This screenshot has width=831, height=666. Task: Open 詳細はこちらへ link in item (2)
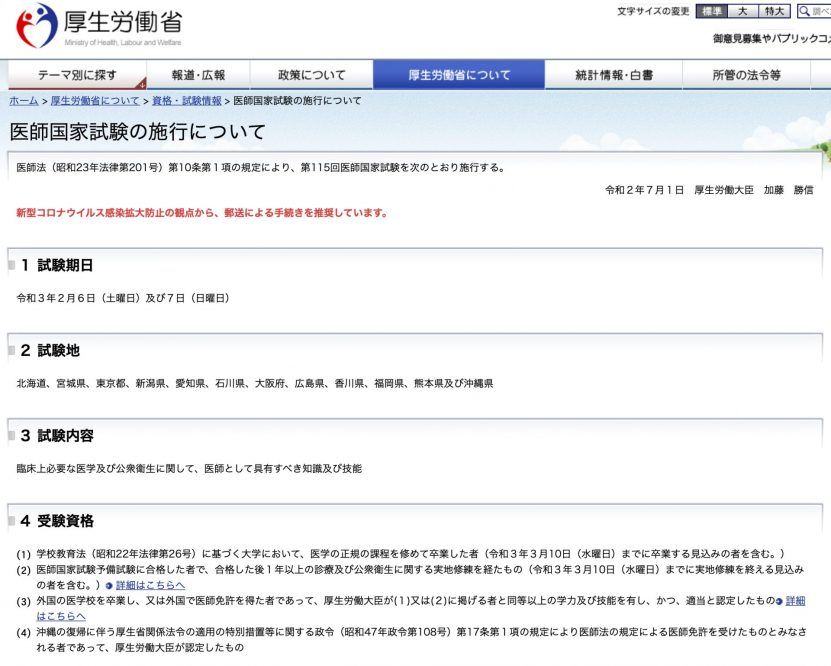pos(150,584)
